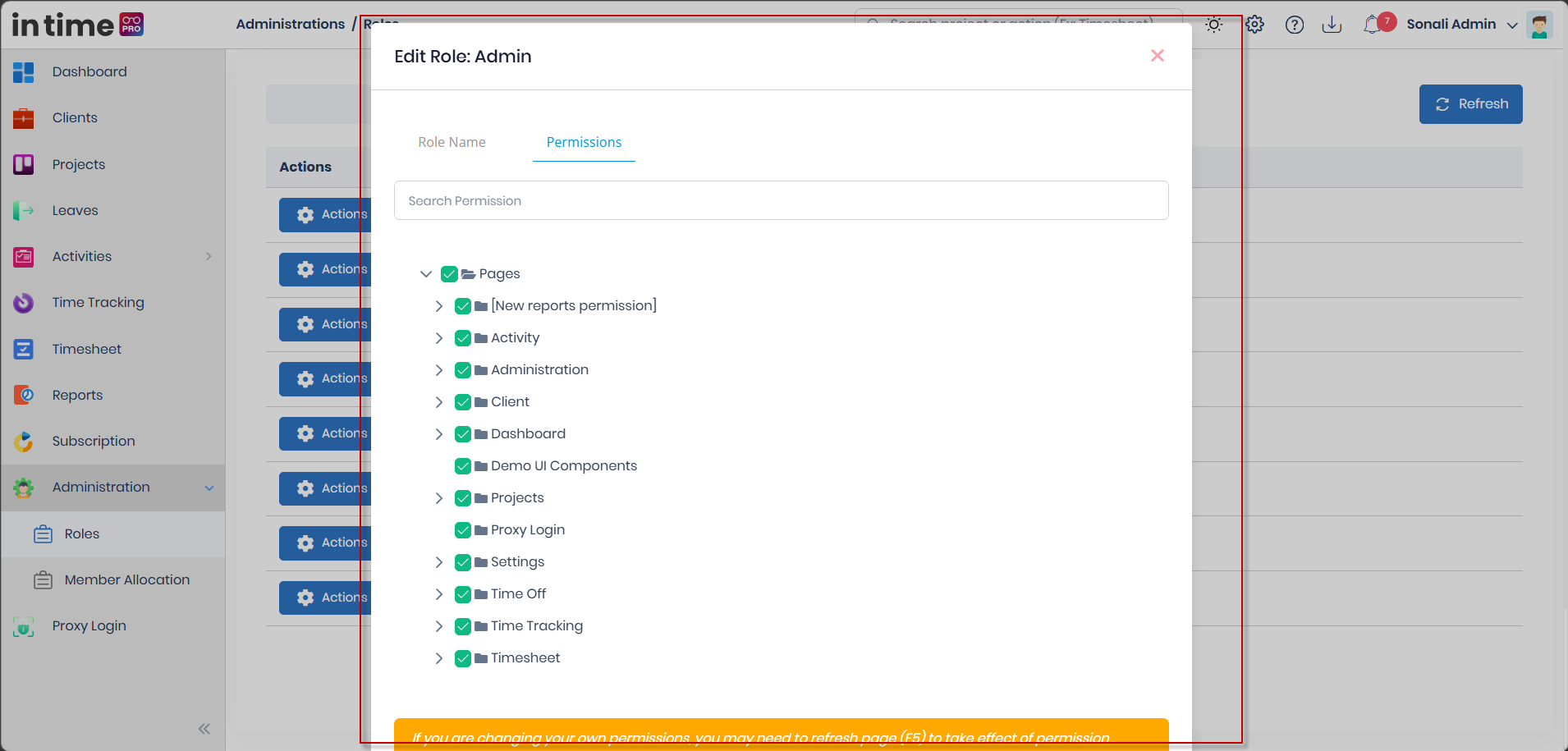Expand the Settings permission node
Image resolution: width=1568 pixels, height=751 pixels.
click(x=439, y=562)
